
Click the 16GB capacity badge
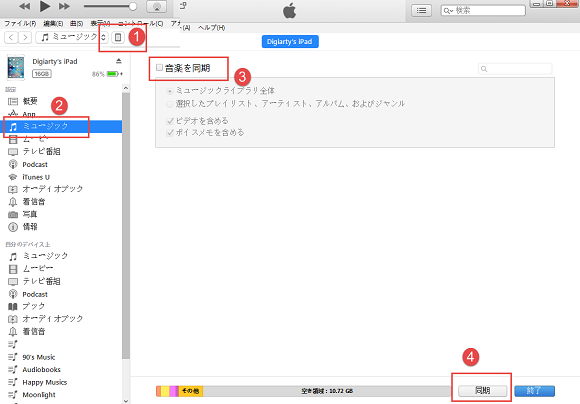tap(41, 74)
